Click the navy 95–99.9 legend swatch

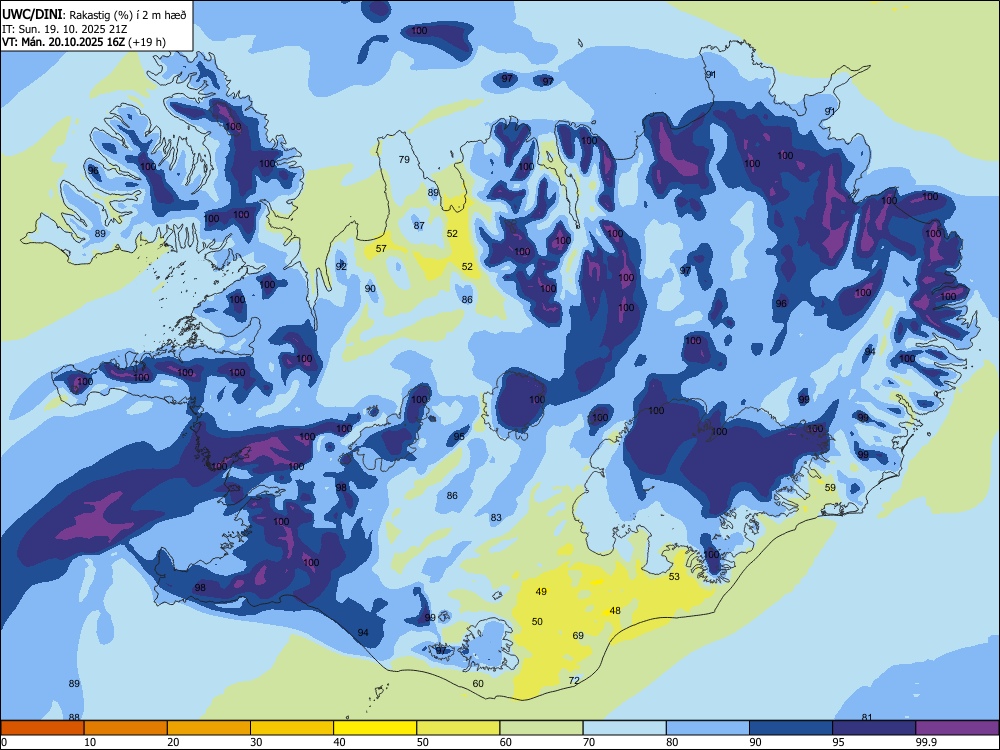(874, 728)
